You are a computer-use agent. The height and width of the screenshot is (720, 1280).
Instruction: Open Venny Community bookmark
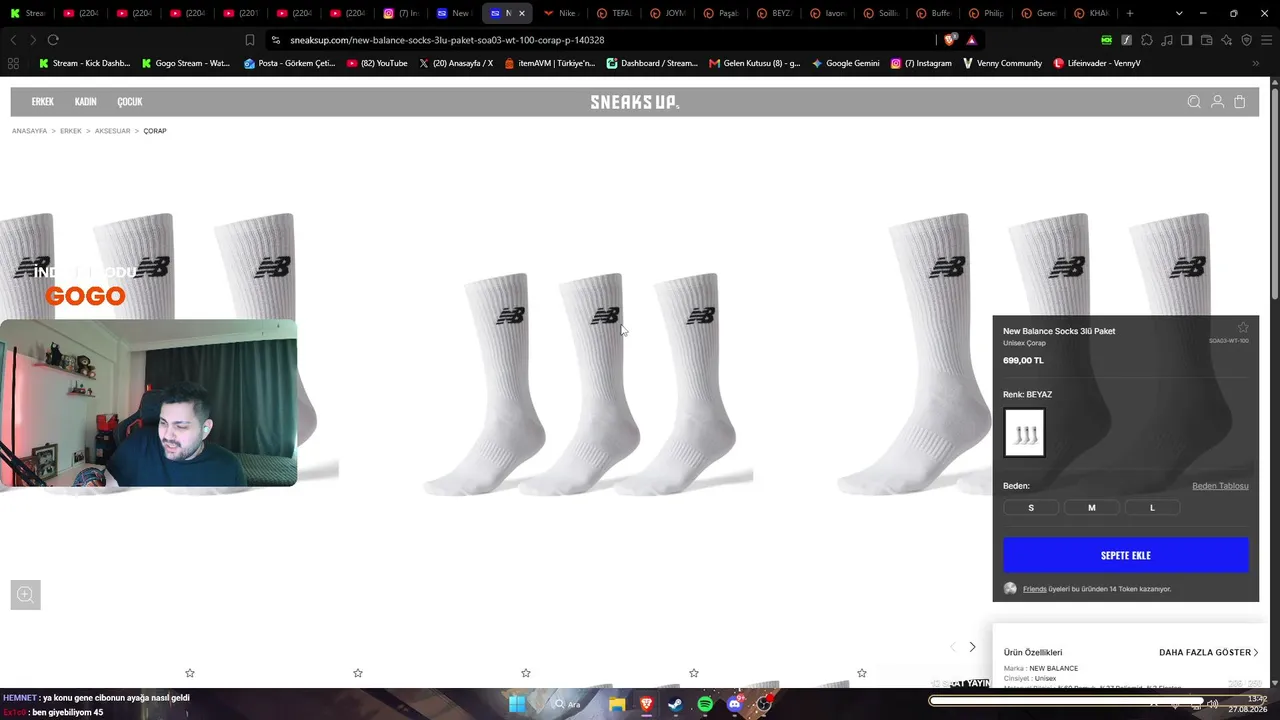point(1002,63)
